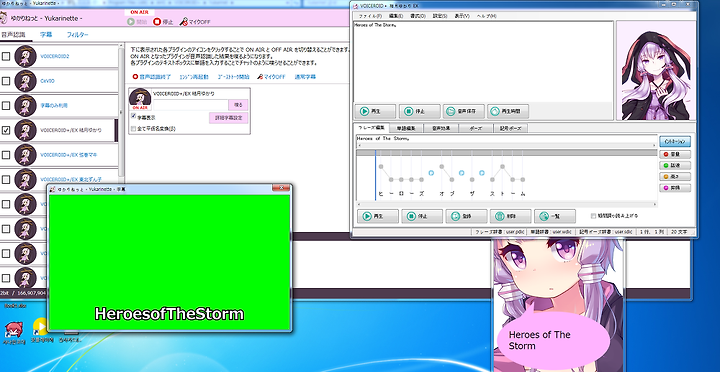Click the blue pause marker after ズ

point(431,173)
